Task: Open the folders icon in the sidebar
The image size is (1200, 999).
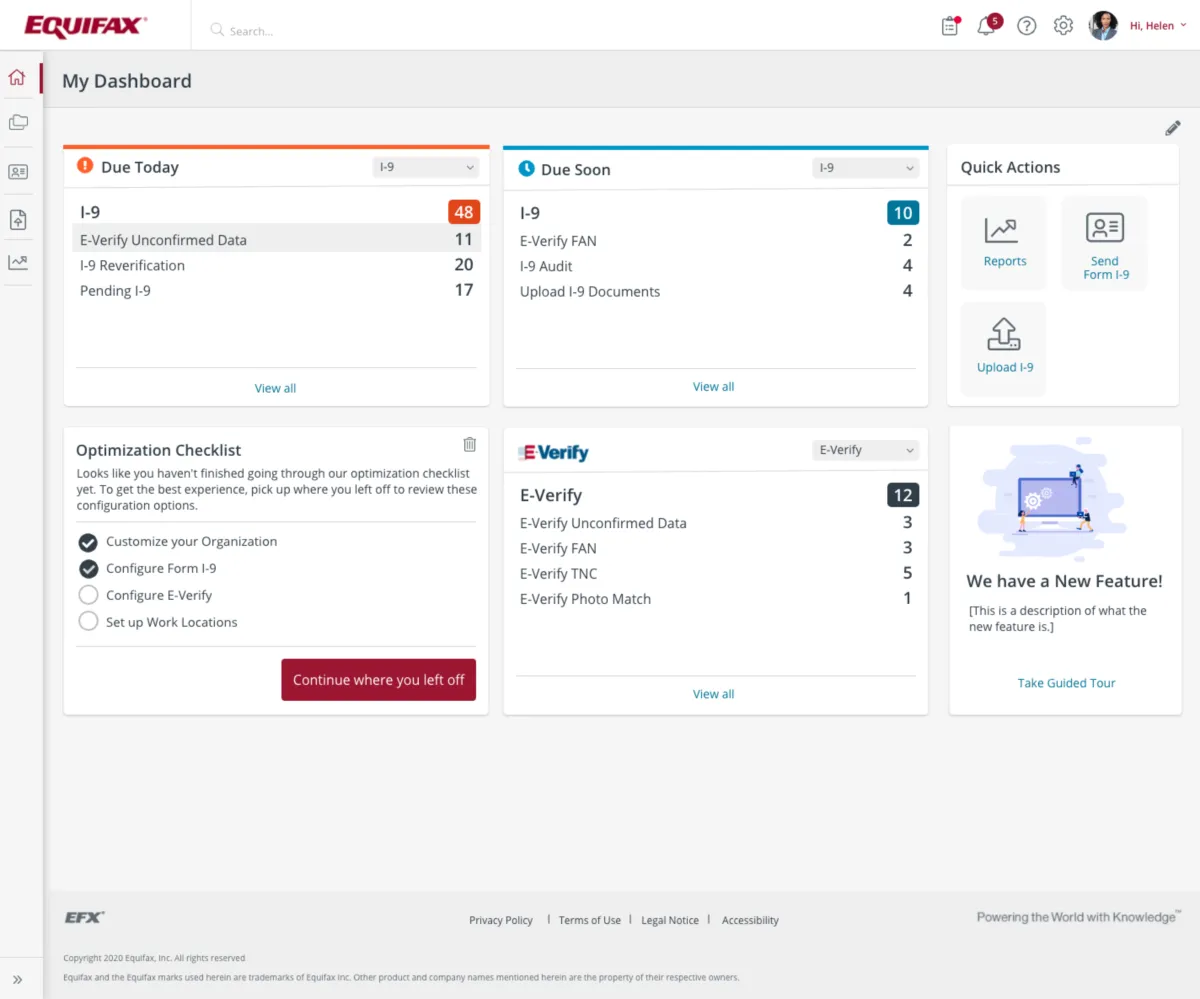Action: point(17,123)
